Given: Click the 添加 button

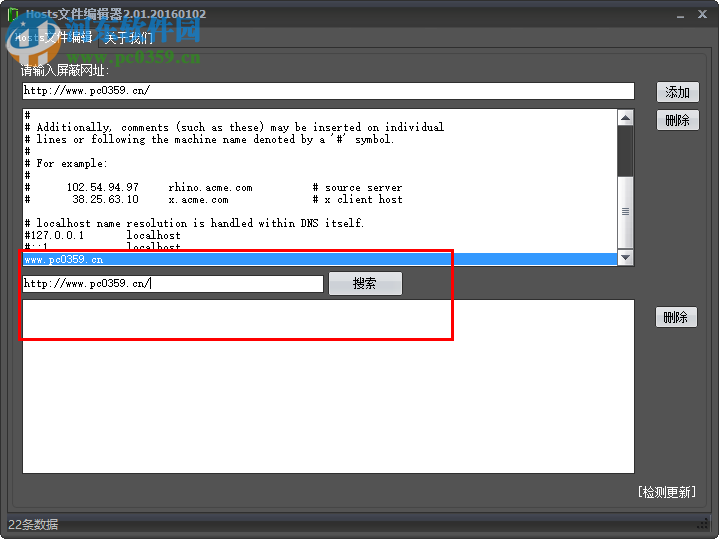Looking at the screenshot, I should coord(678,92).
